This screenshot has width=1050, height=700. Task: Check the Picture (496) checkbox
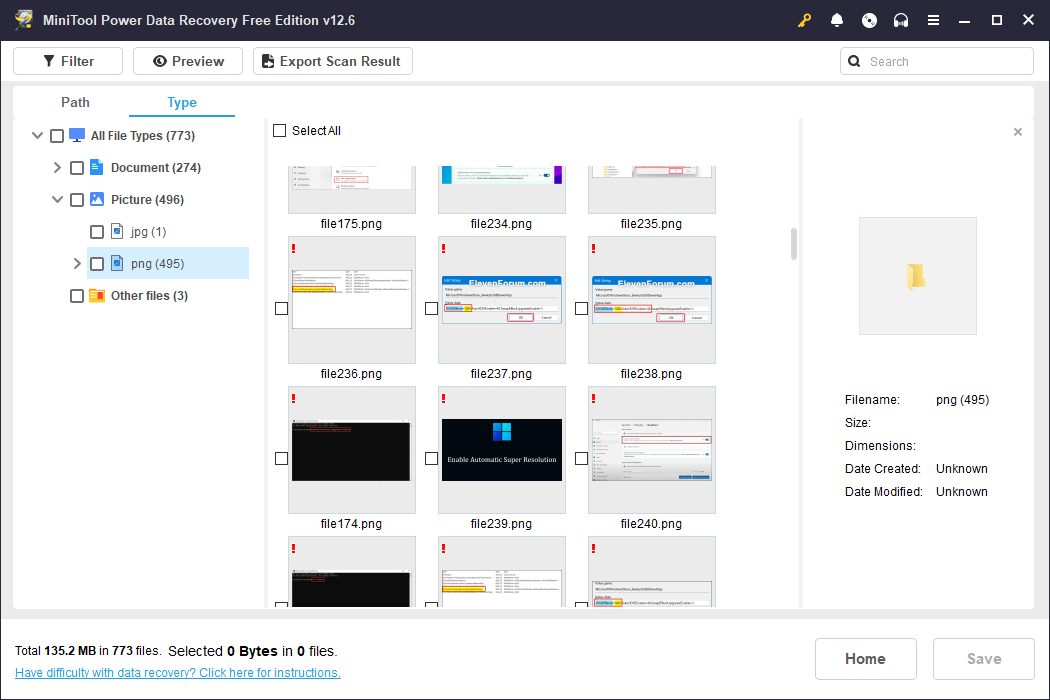(77, 199)
